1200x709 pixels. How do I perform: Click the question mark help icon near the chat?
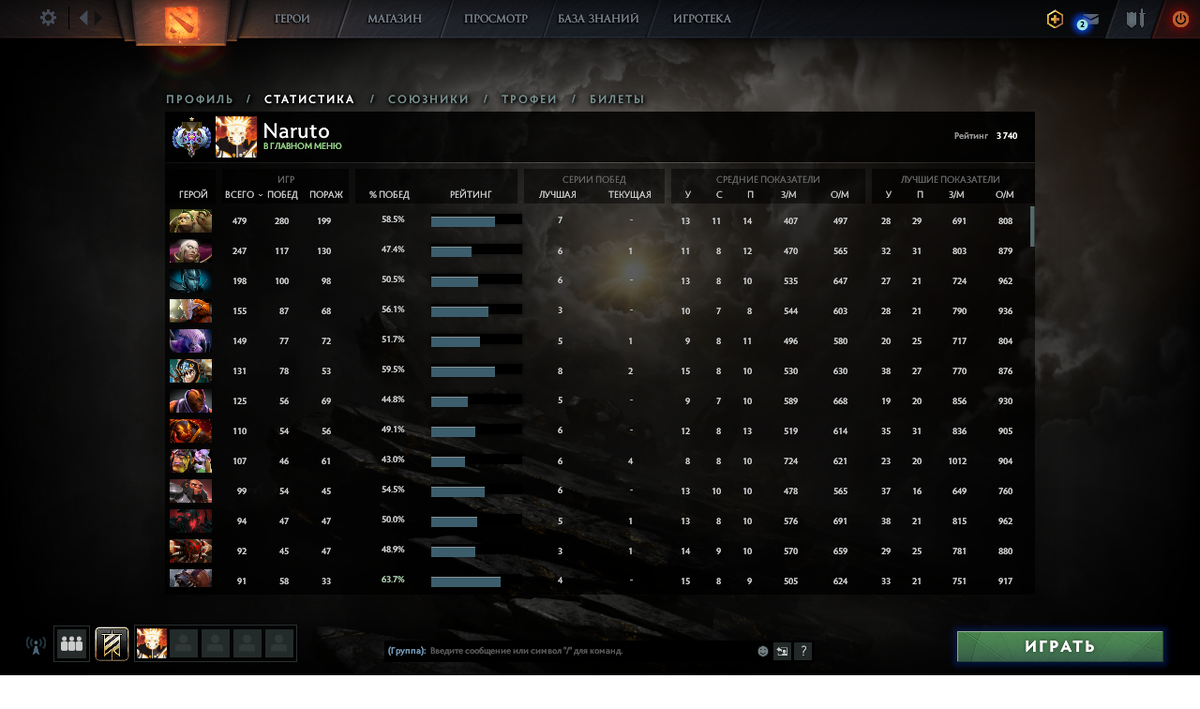pos(803,651)
